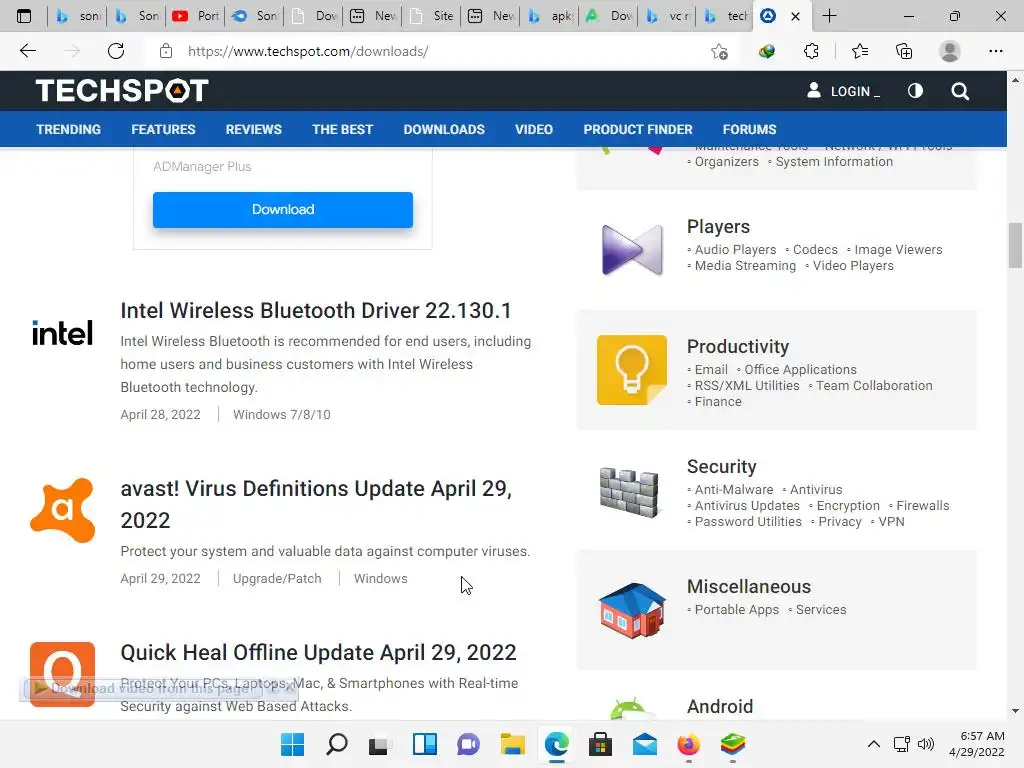Open Encryption subcategory link
This screenshot has width=1024, height=768.
tap(848, 506)
